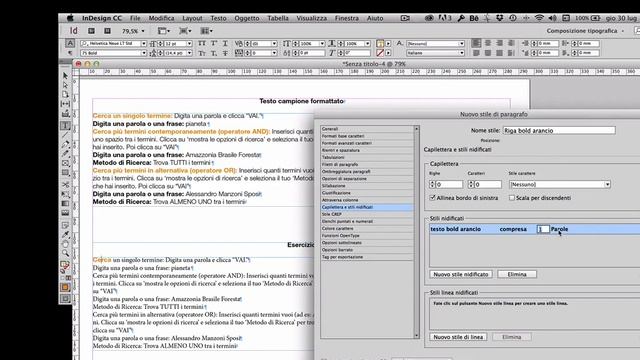This screenshot has width=640, height=360.
Task: Select the Rectangle Frame tool
Action: (x=65, y=163)
